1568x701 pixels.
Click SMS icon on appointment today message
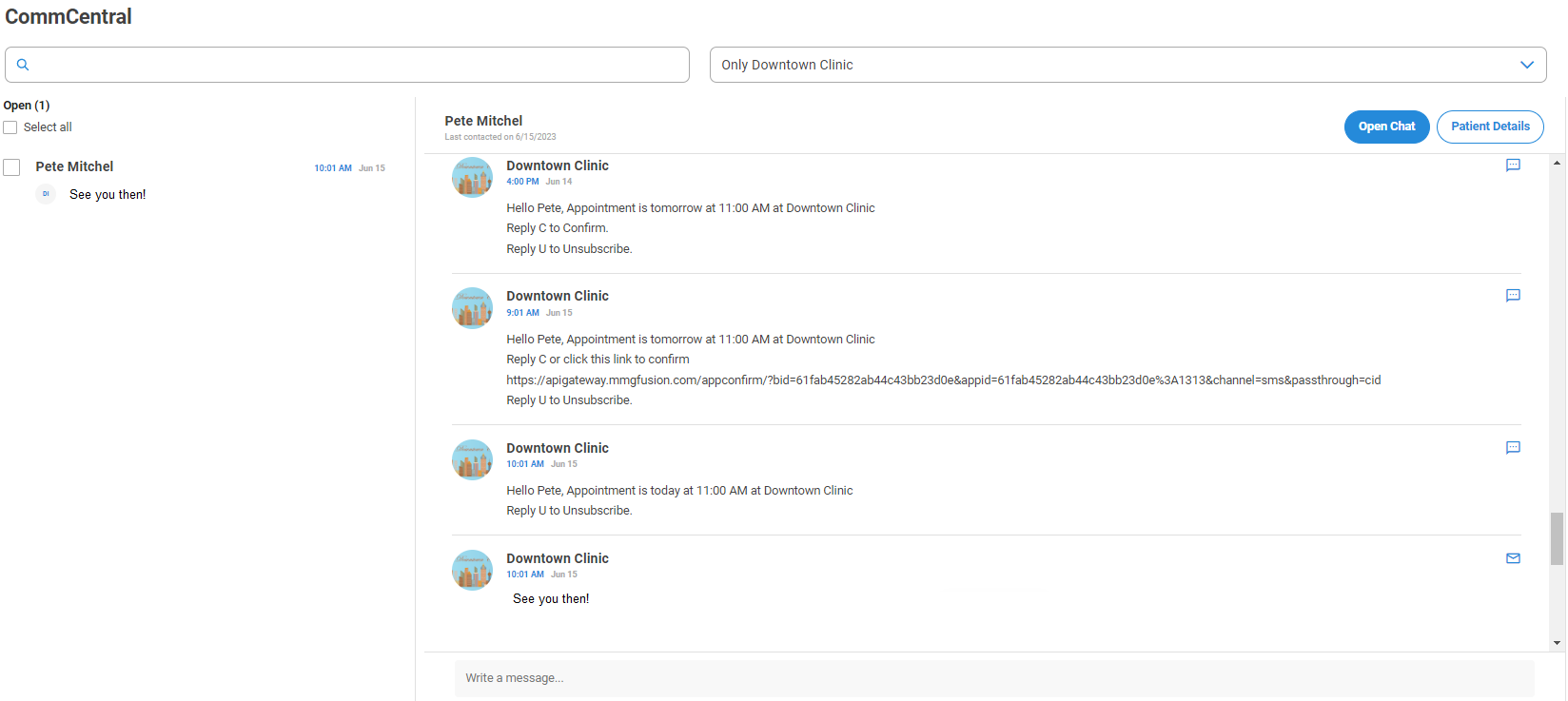(x=1513, y=448)
